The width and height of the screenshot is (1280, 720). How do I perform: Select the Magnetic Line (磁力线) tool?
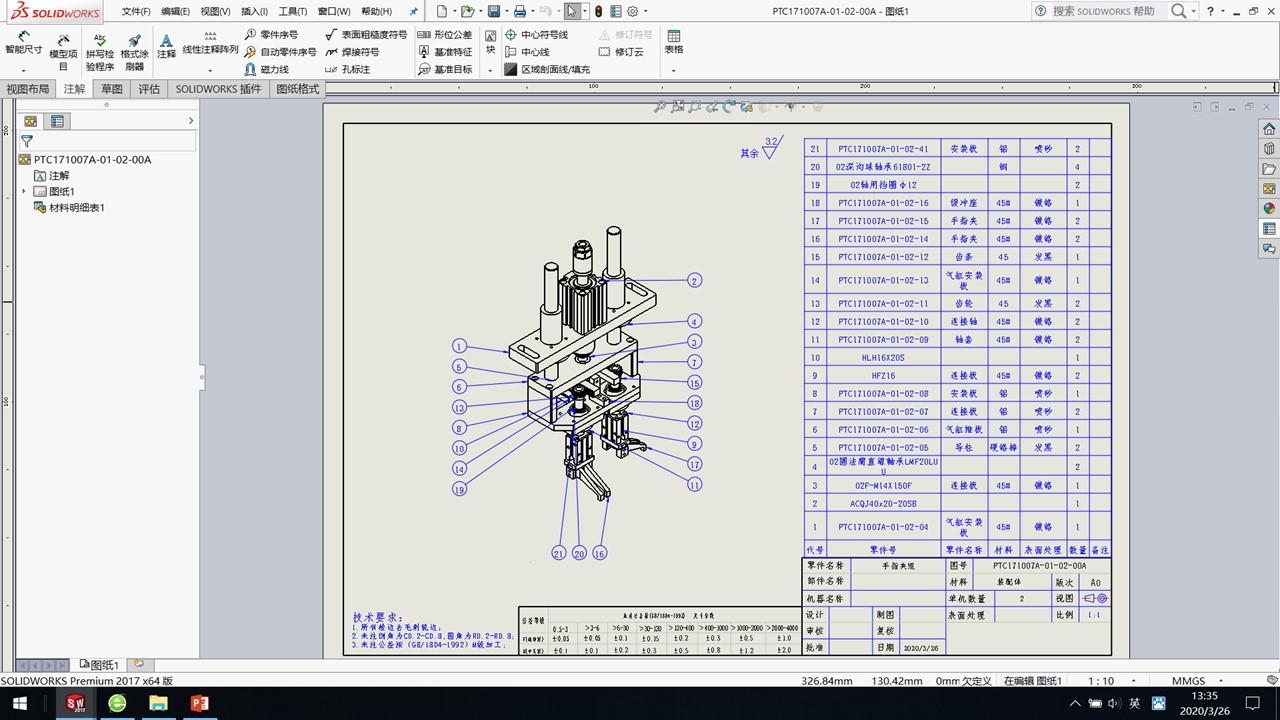pos(266,70)
